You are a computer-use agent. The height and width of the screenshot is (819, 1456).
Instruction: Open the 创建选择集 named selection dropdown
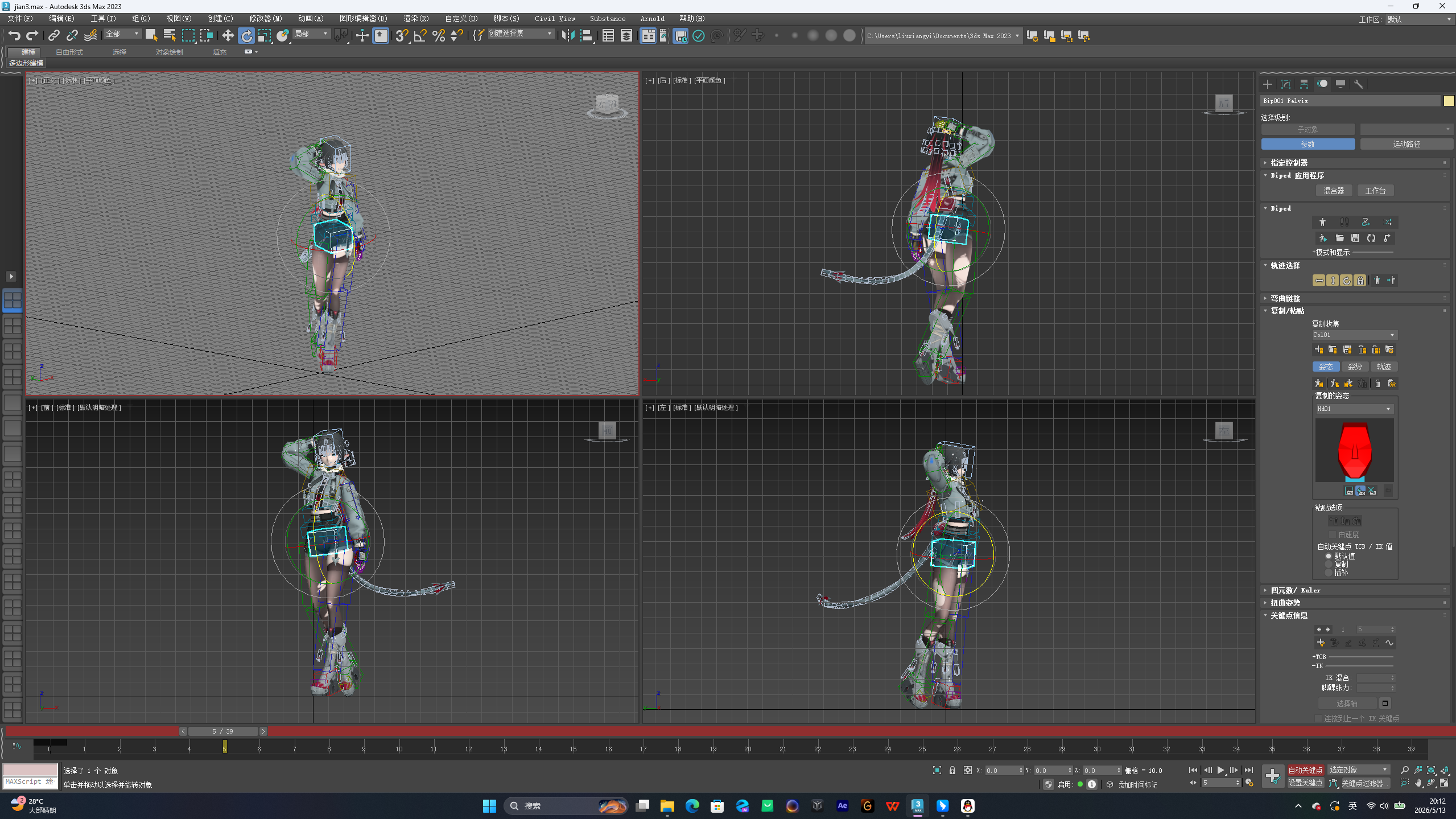[521, 34]
